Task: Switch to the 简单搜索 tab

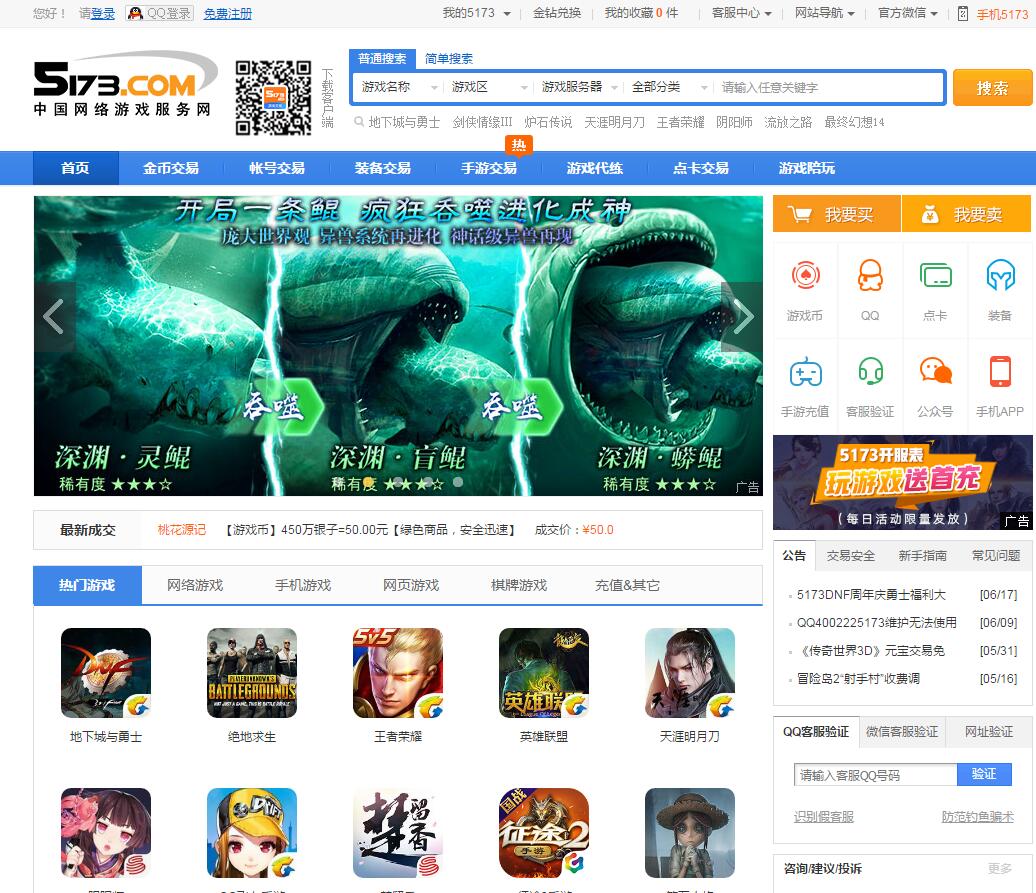Action: (x=449, y=59)
